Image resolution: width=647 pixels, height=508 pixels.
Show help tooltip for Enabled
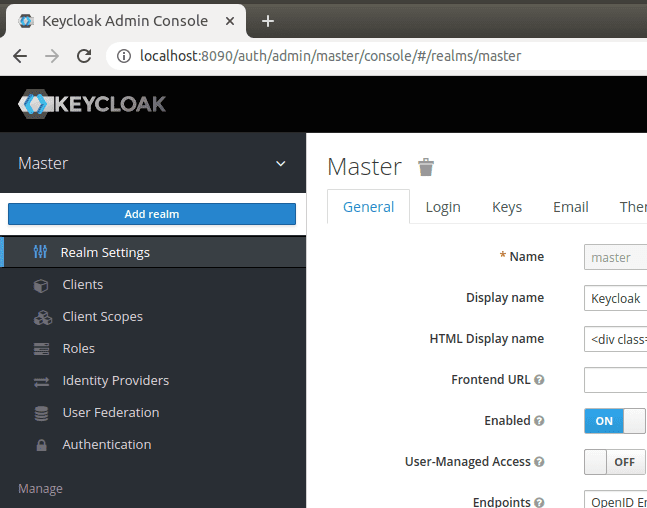(x=539, y=421)
